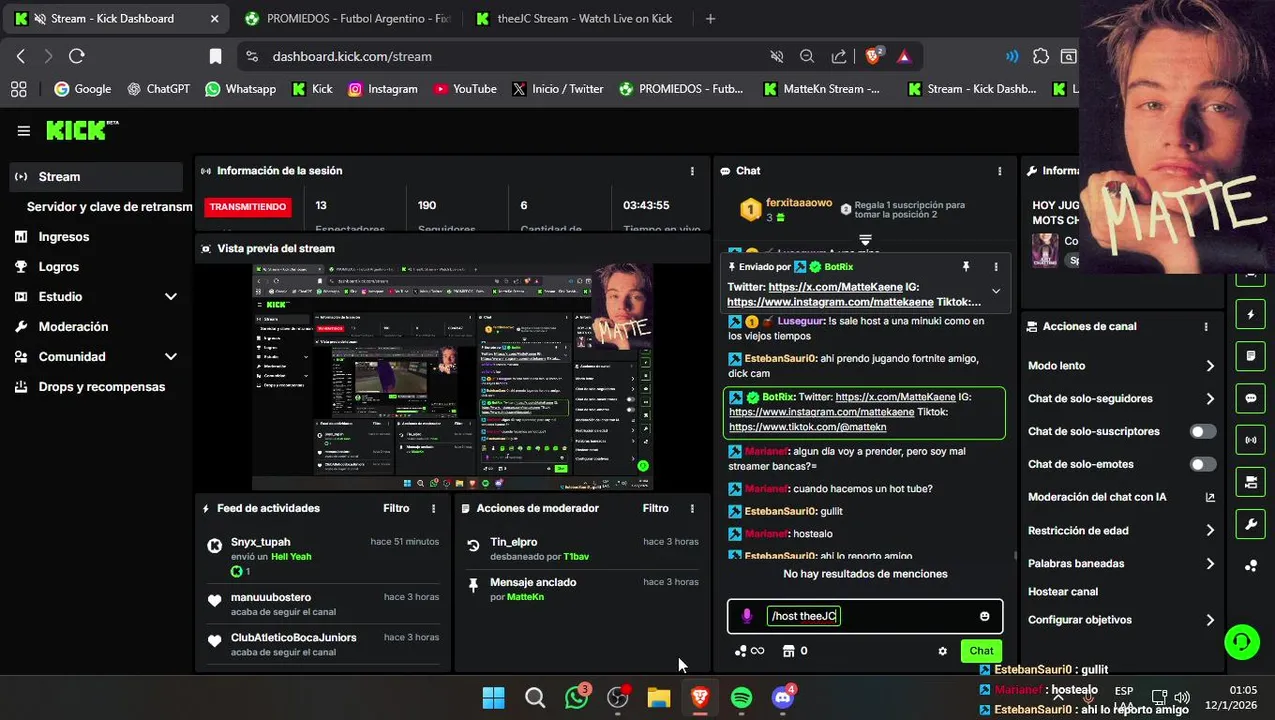1275x720 pixels.
Task: Open the Chat panel three-dot options
Action: tap(999, 171)
